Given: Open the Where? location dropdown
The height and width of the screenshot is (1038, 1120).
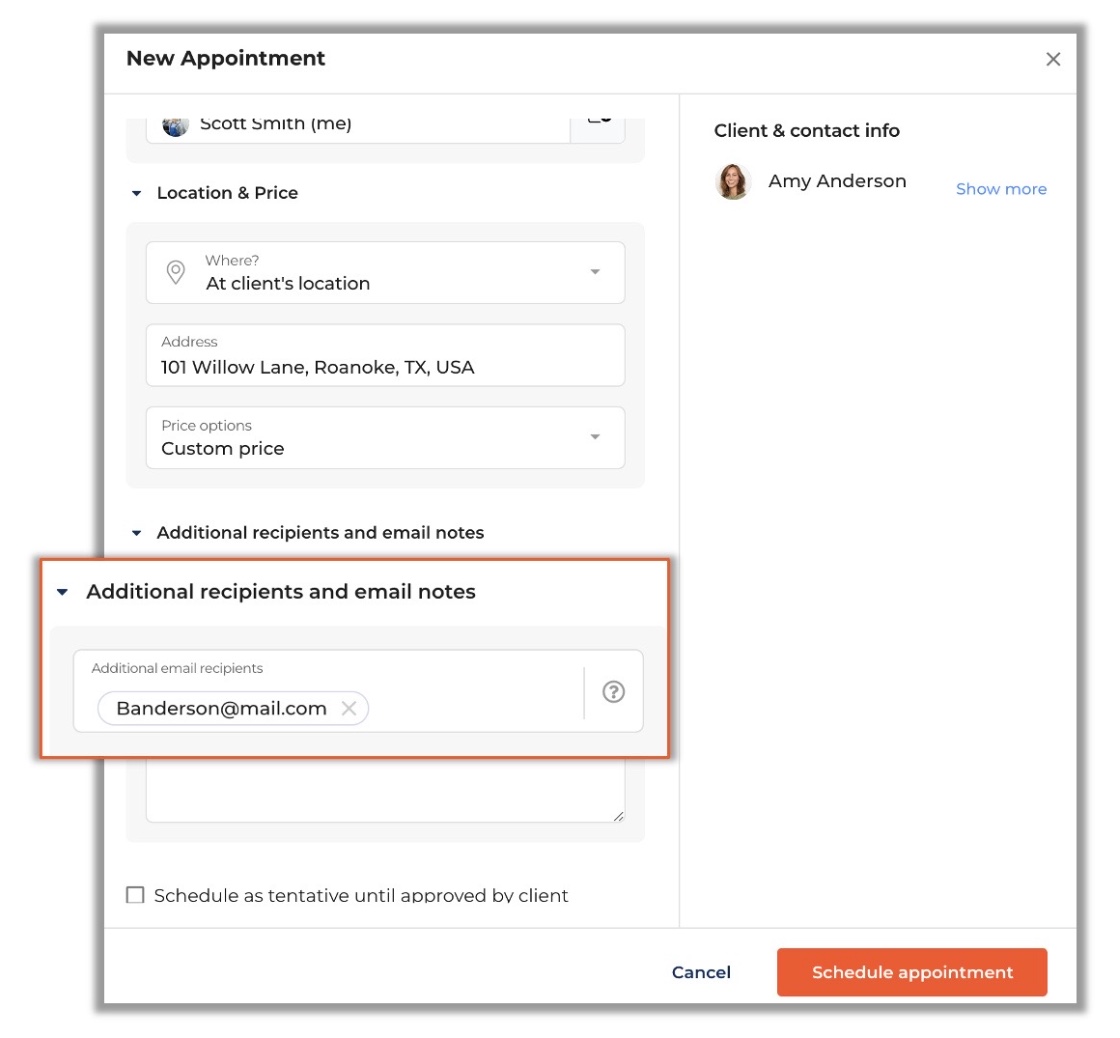Looking at the screenshot, I should point(385,272).
